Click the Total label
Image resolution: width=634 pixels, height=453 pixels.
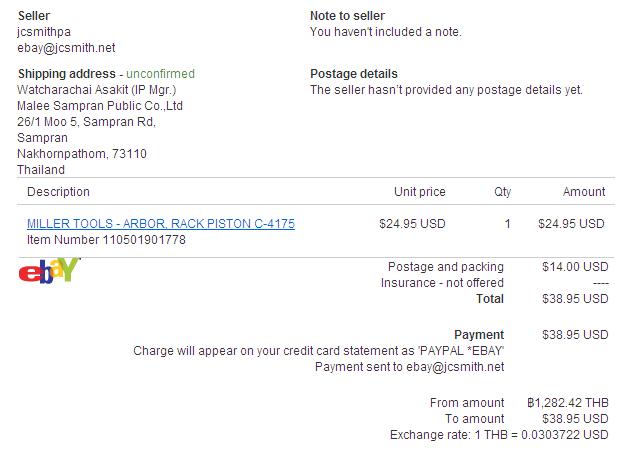pyautogui.click(x=490, y=299)
